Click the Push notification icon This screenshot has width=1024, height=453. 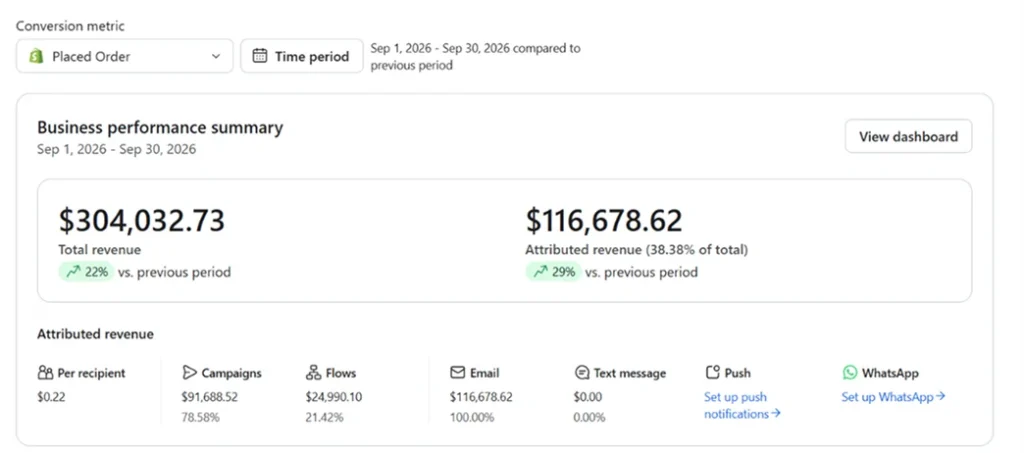click(712, 373)
